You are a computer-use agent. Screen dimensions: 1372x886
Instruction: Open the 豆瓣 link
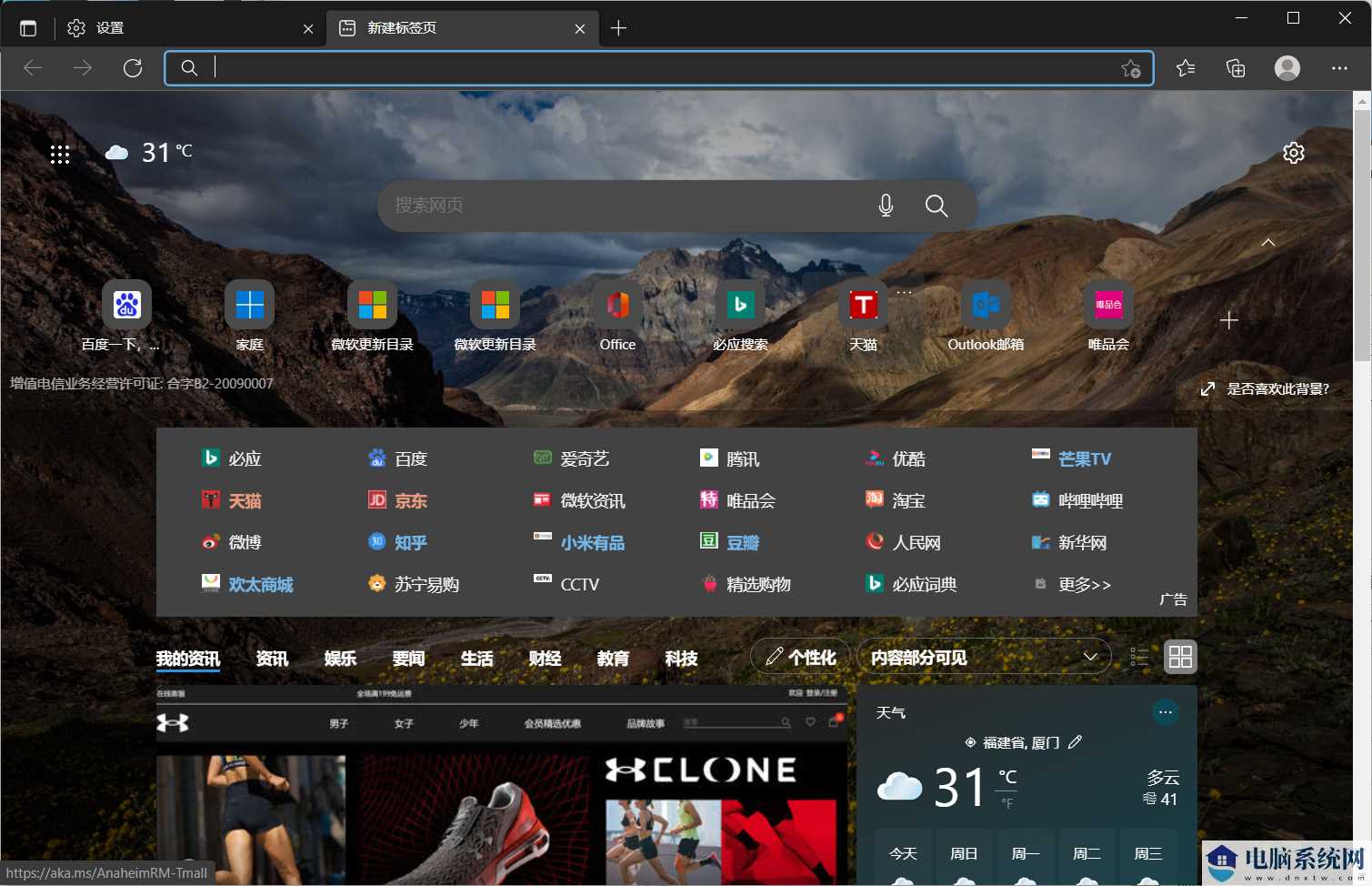[x=729, y=542]
